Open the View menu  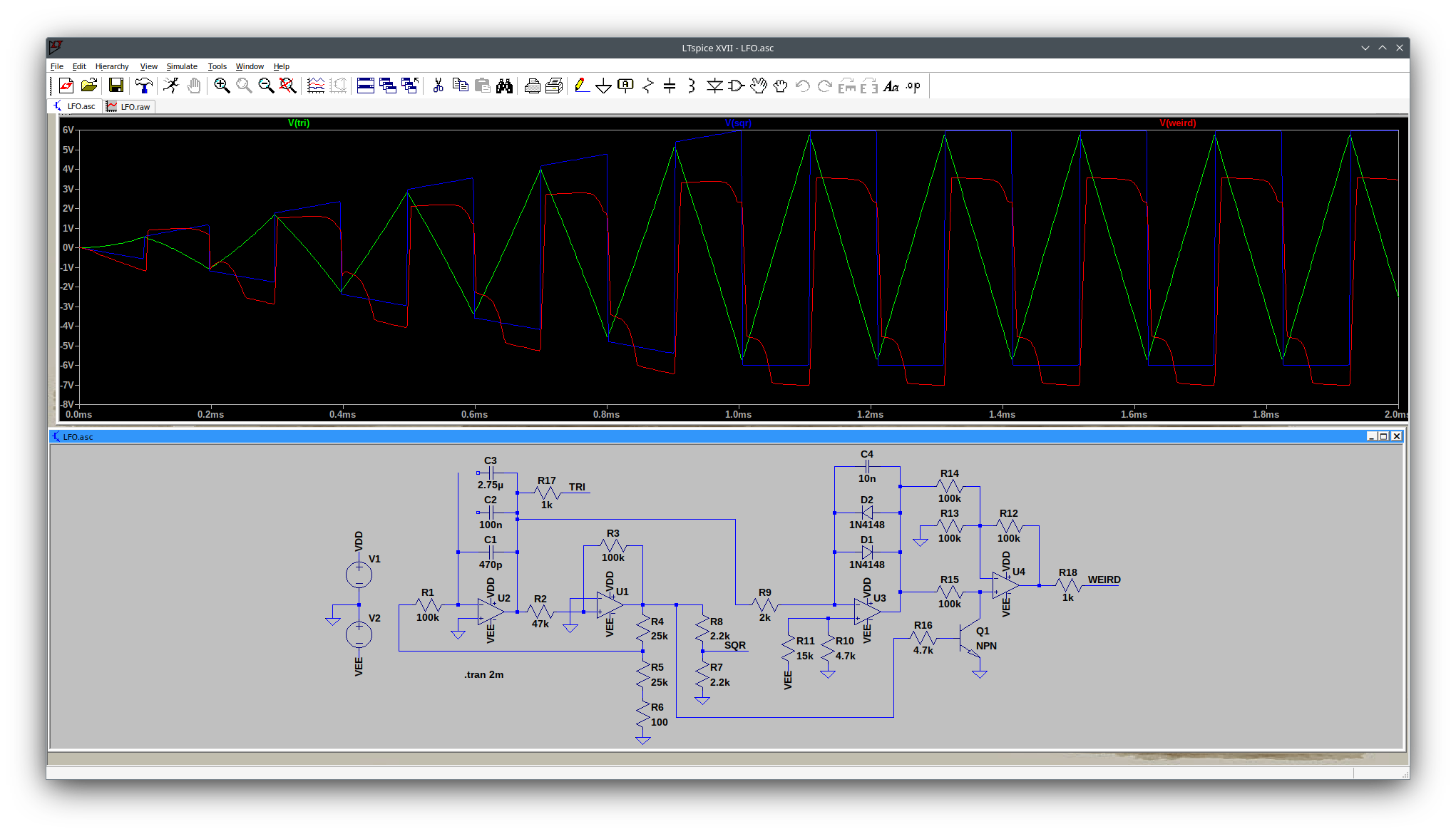coord(148,66)
